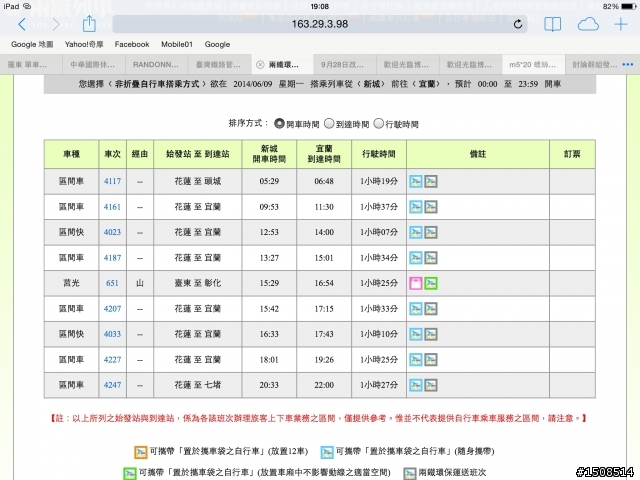This screenshot has width=640, height=480.
Task: Reload the page with the refresh icon
Action: pyautogui.click(x=518, y=24)
